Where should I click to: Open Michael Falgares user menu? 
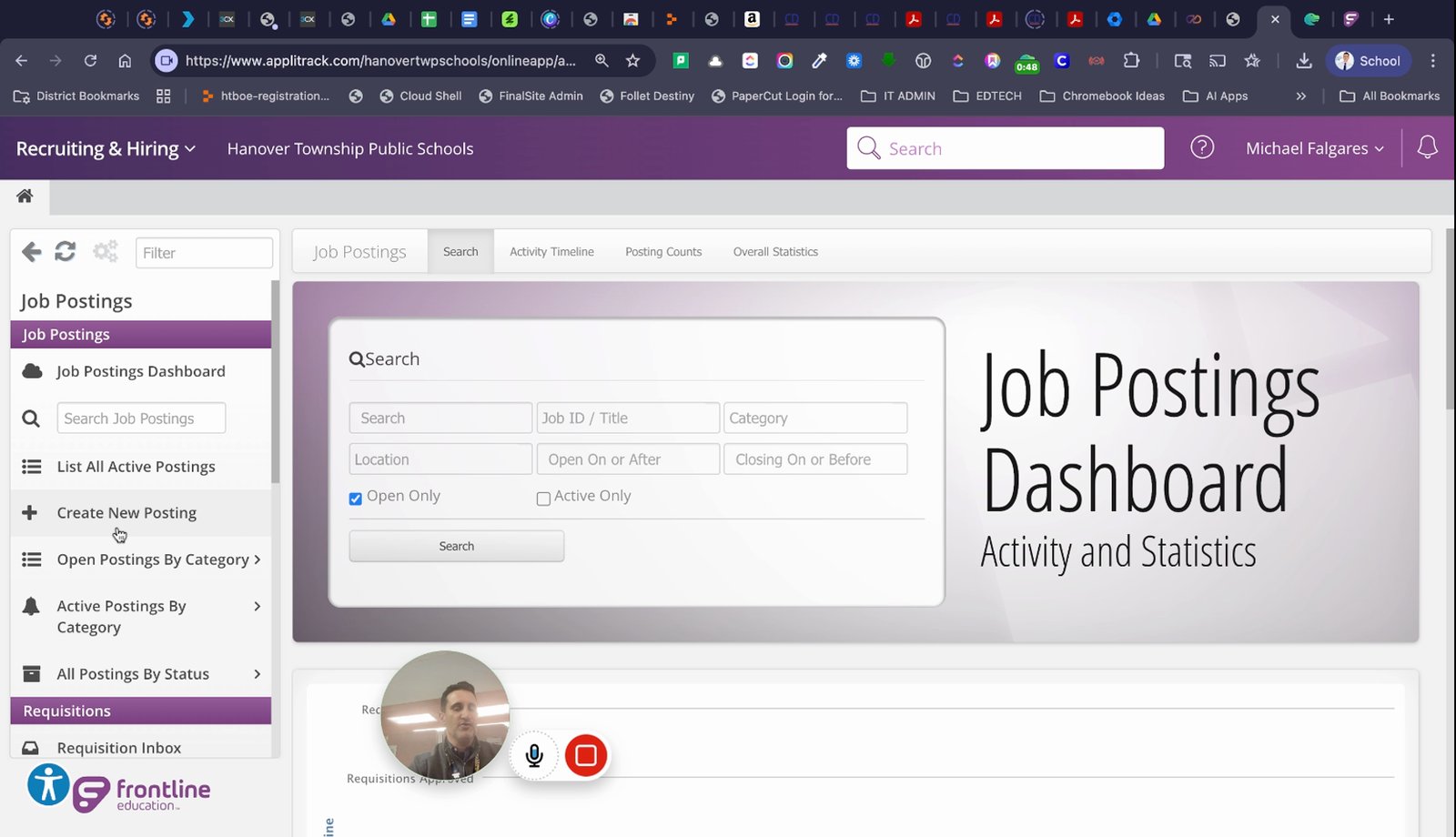1314,148
